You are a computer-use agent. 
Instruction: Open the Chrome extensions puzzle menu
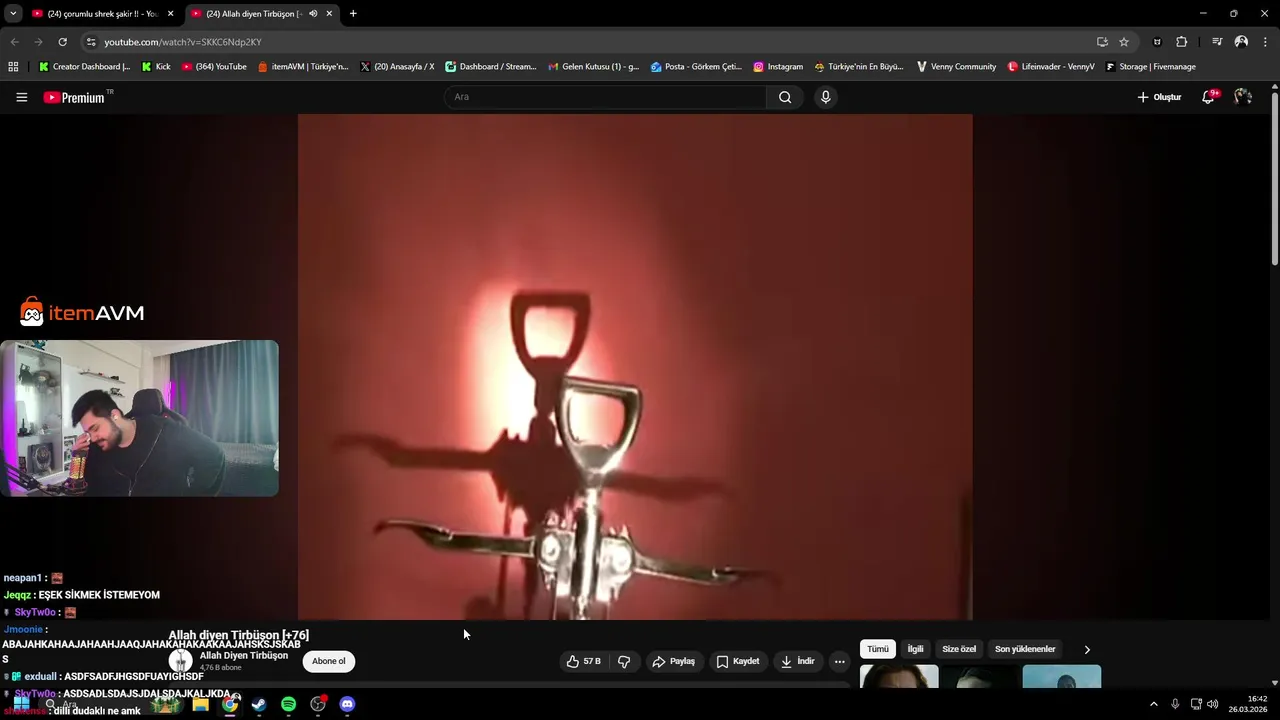coord(1181,42)
